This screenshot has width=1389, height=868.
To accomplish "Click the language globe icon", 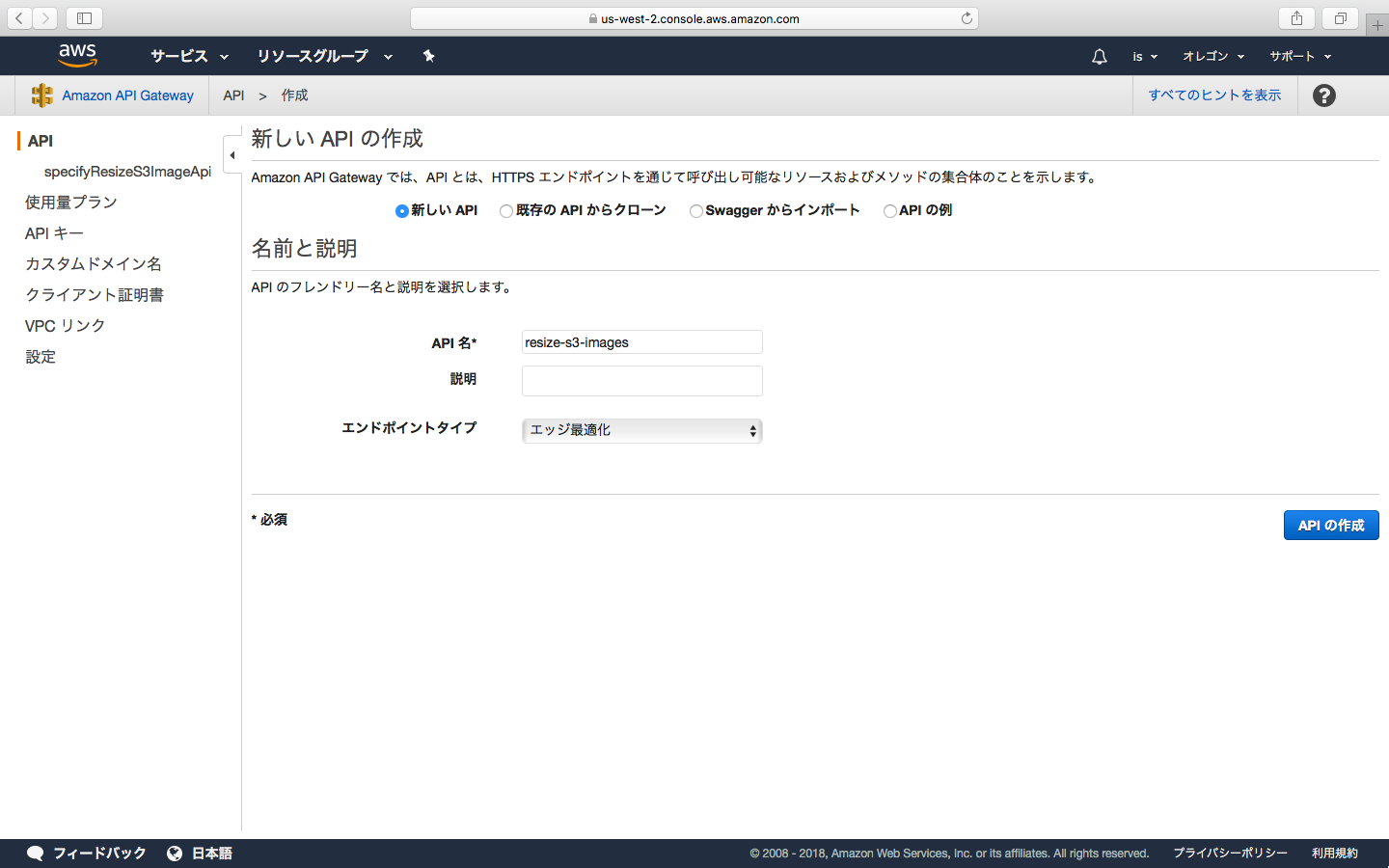I will click(x=175, y=854).
